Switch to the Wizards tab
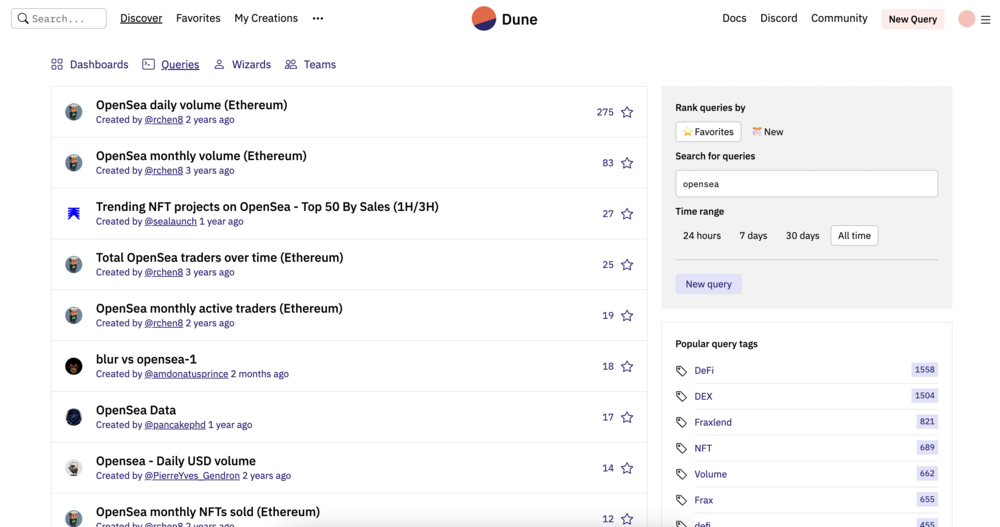 pos(242,64)
